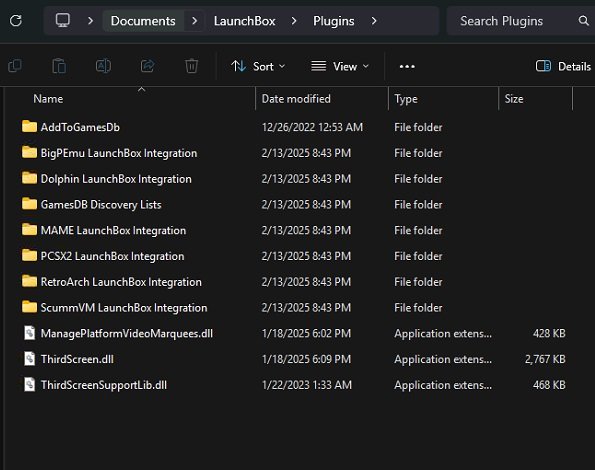Viewport: 595px width, 470px height.
Task: Click the Copy icon in toolbar
Action: tap(15, 66)
